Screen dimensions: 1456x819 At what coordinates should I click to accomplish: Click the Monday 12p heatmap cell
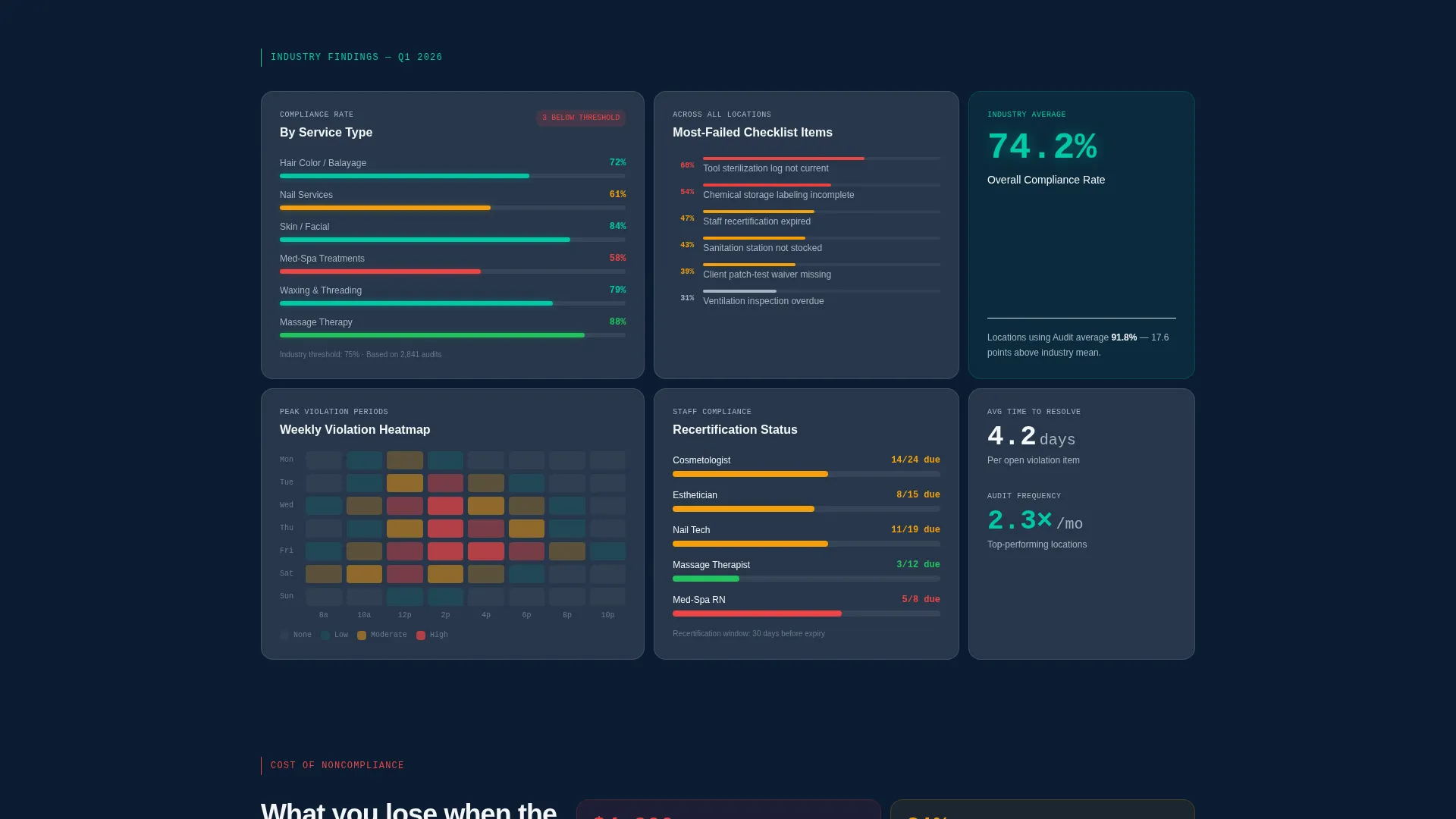pyautogui.click(x=405, y=460)
